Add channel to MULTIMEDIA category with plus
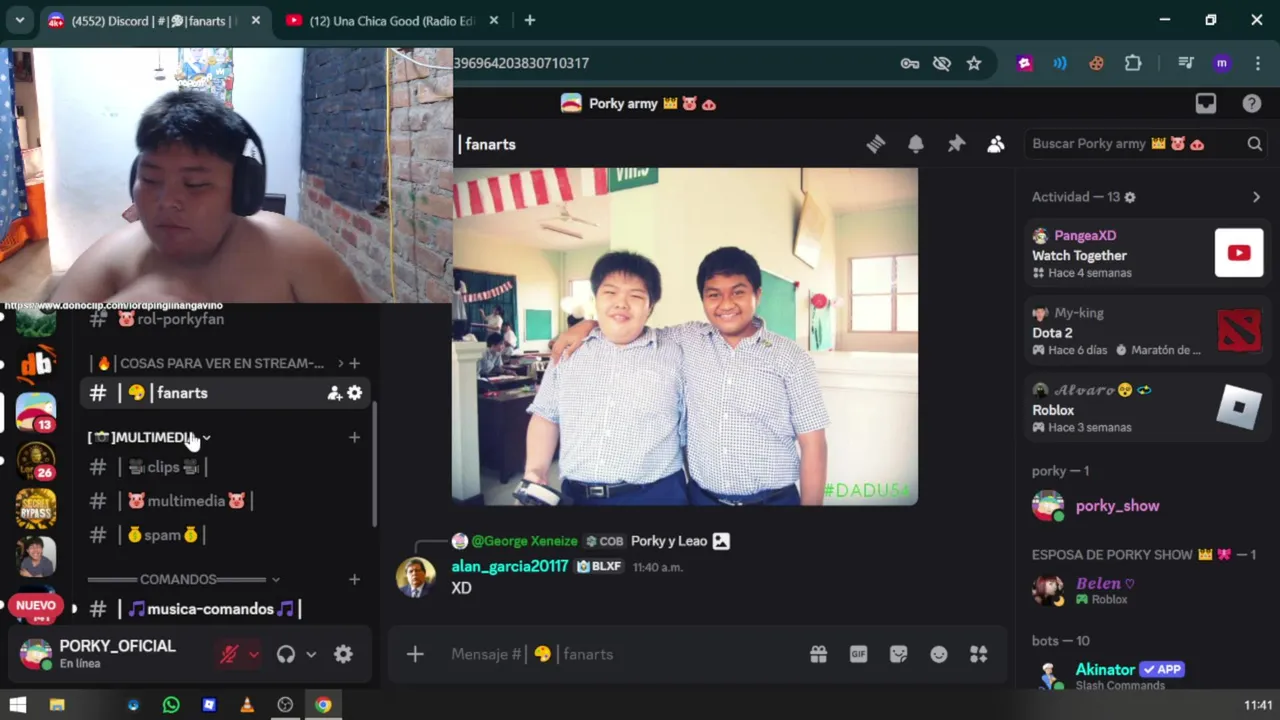1280x720 pixels. (x=354, y=437)
